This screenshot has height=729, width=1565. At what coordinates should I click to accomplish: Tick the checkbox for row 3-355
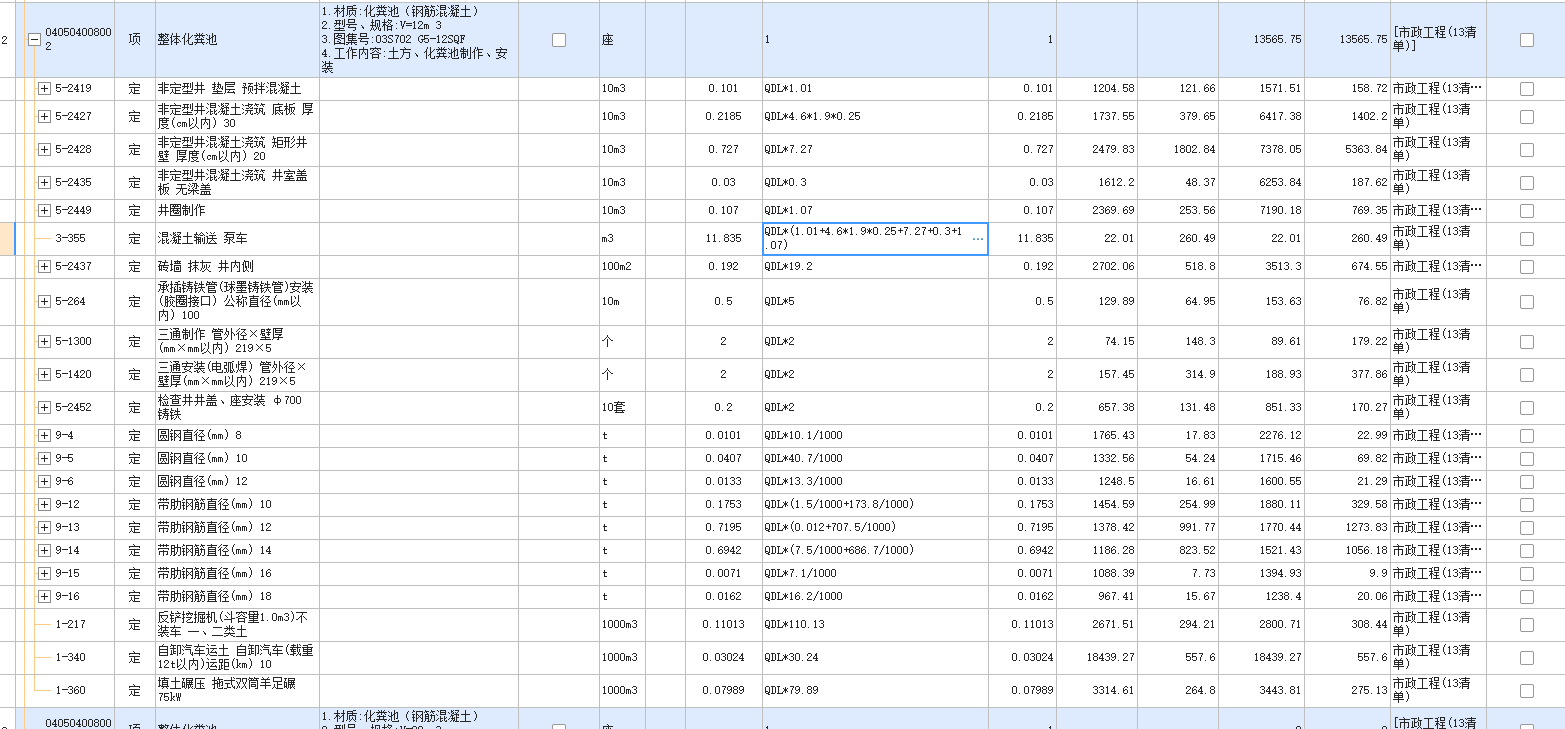[1526, 239]
